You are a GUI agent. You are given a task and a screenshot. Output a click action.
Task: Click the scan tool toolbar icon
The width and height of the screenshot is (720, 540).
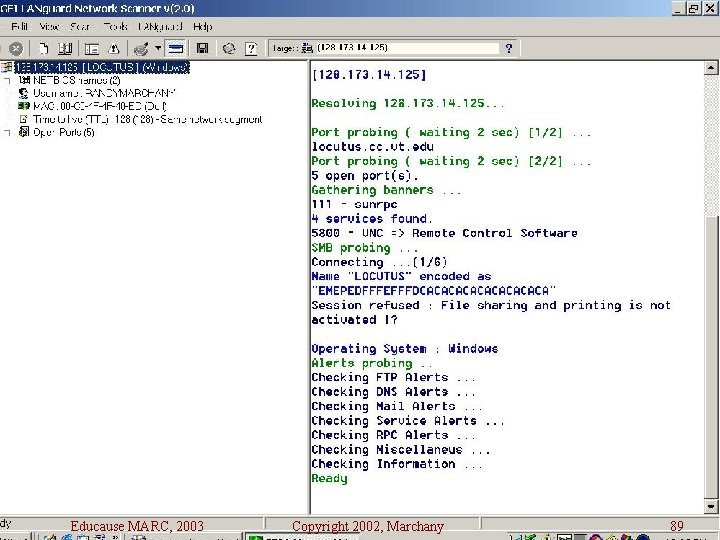pyautogui.click(x=141, y=48)
